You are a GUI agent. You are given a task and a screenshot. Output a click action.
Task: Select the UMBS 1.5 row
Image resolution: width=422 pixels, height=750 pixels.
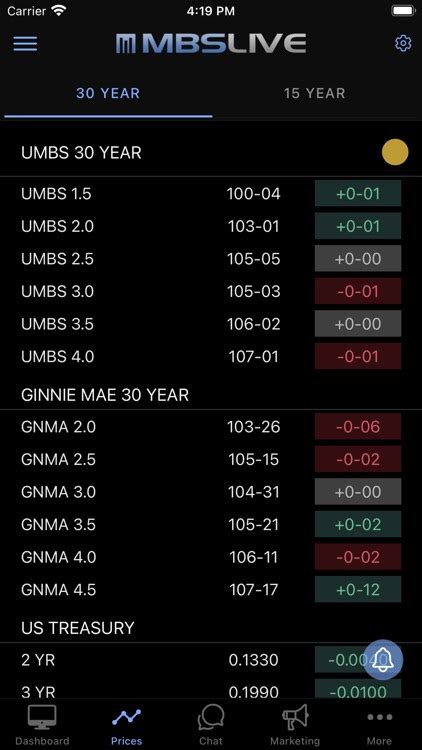(x=211, y=194)
